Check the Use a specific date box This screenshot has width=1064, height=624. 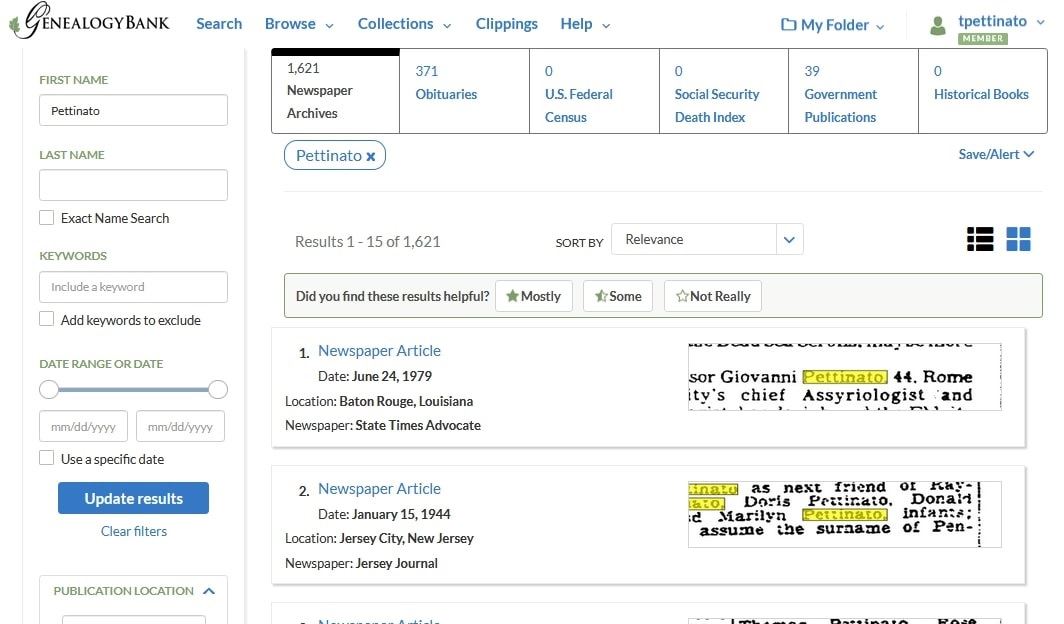pyautogui.click(x=47, y=459)
